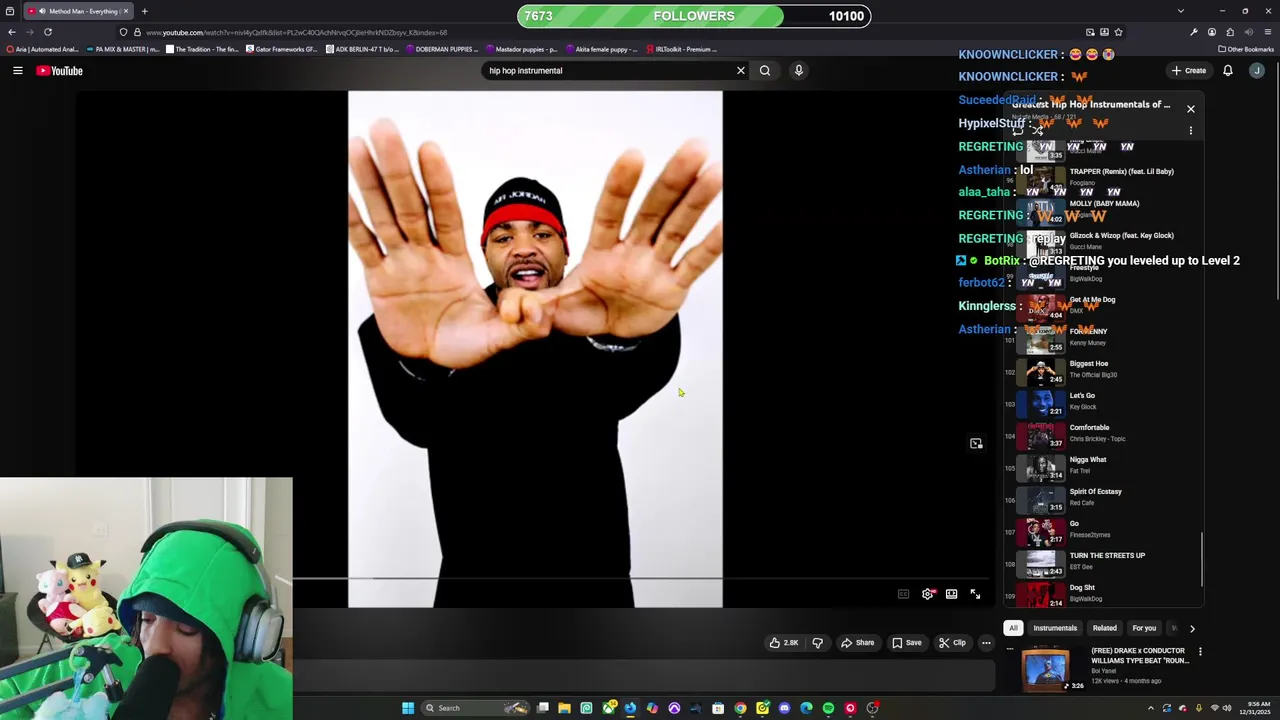Open playlist options three-dot menu
The width and height of the screenshot is (1280, 720).
pyautogui.click(x=1191, y=131)
